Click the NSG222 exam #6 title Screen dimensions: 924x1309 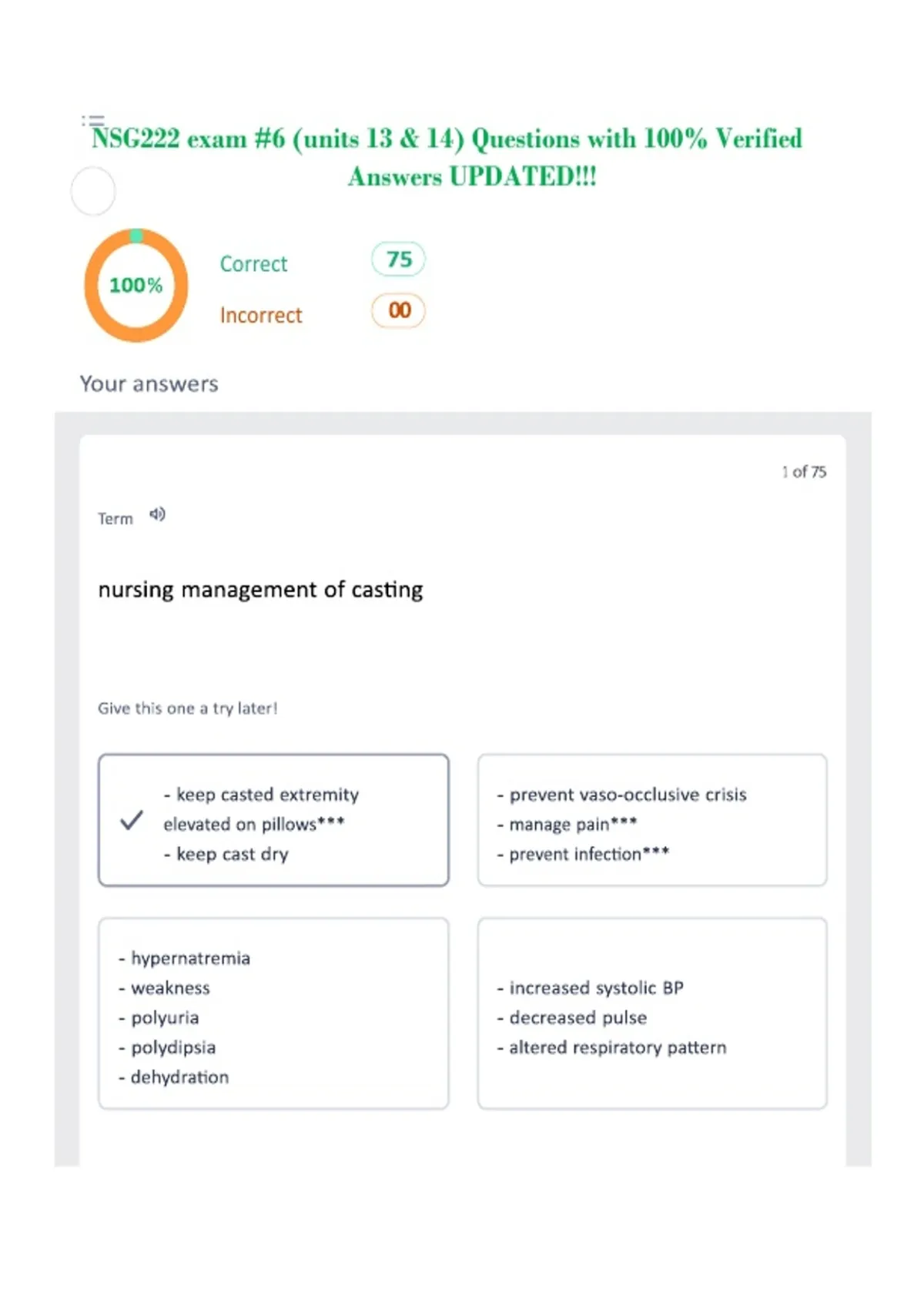[447, 158]
